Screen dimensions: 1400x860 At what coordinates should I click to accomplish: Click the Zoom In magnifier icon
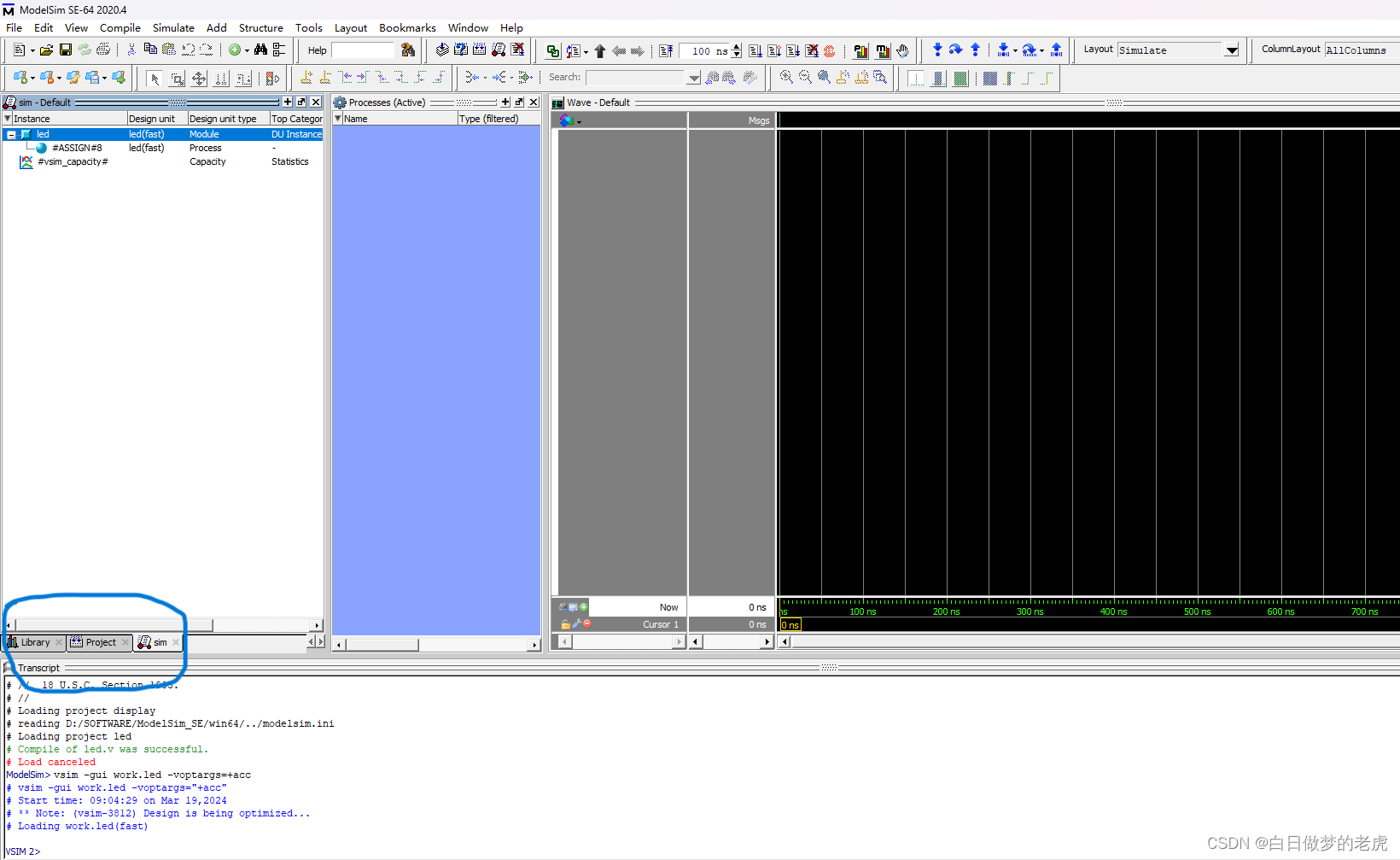click(x=786, y=78)
